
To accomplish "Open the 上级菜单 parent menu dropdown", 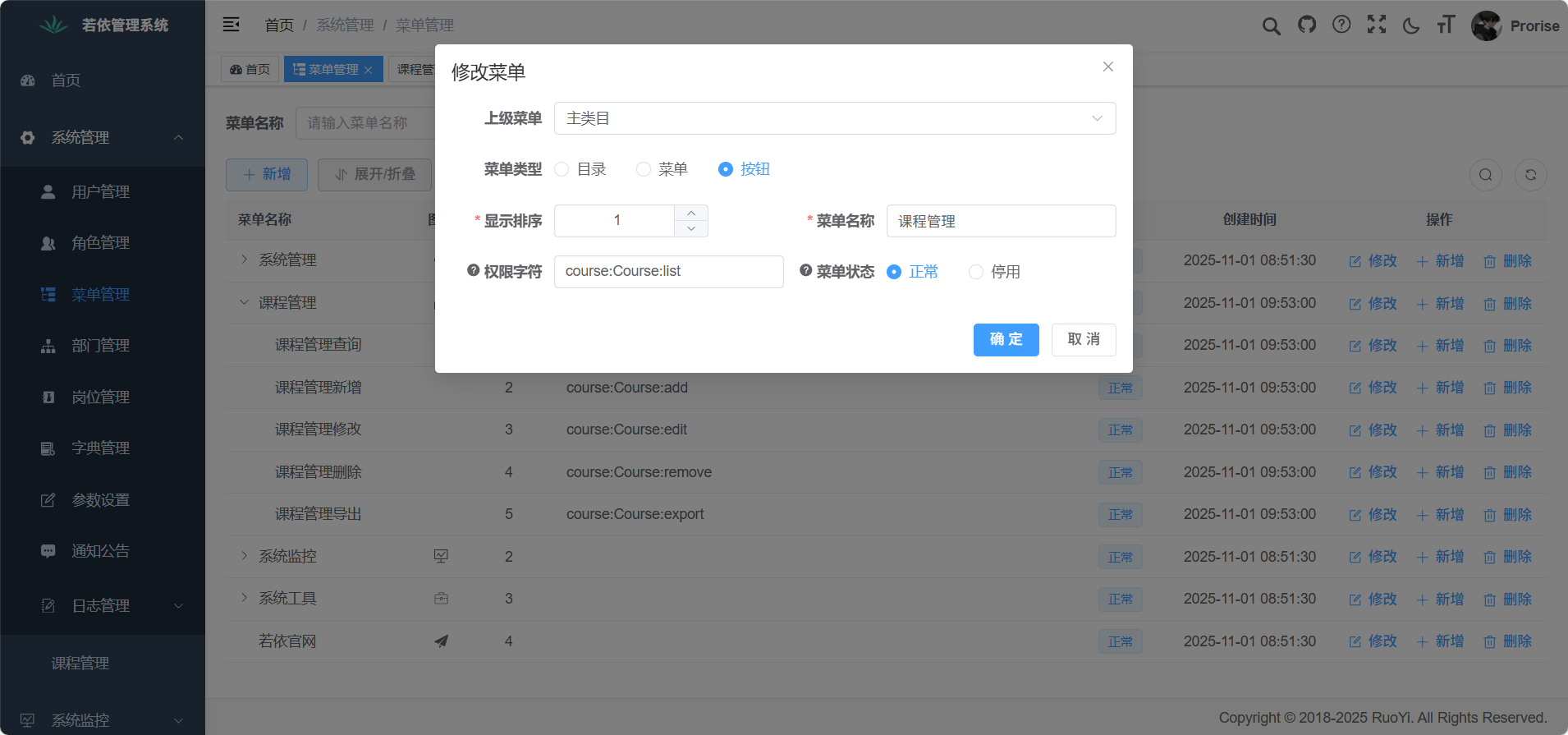I will pyautogui.click(x=834, y=118).
